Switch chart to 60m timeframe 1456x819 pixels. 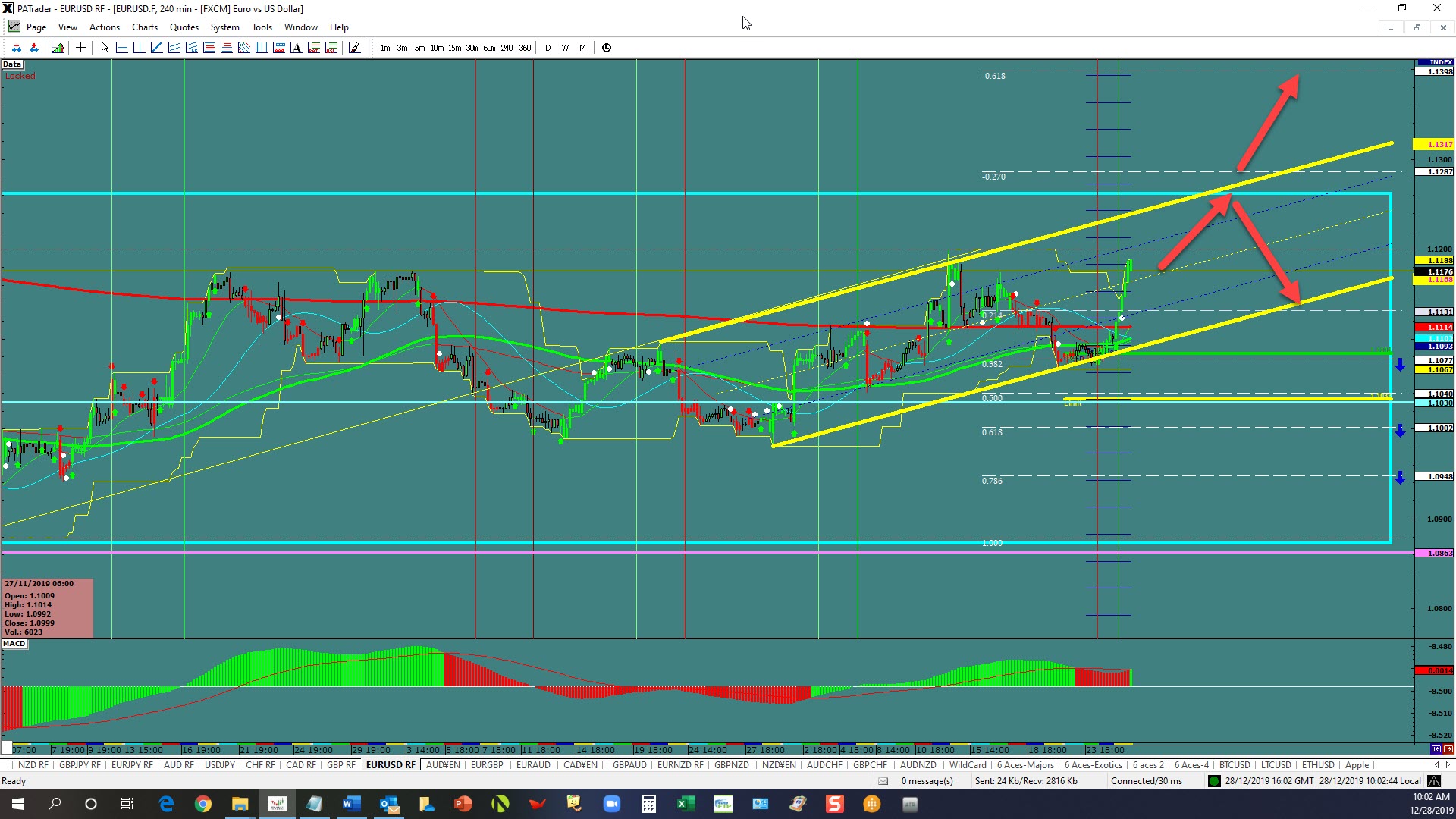[x=489, y=48]
